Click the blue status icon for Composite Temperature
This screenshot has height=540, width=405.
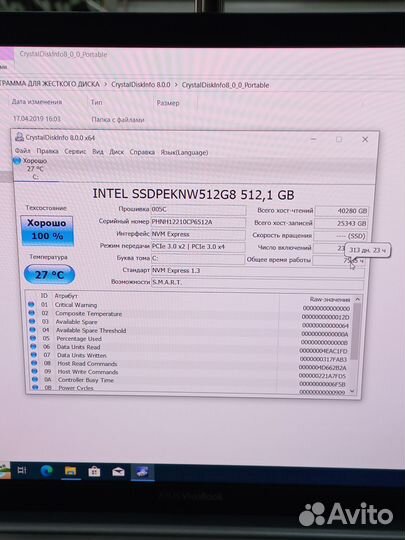coord(31,313)
